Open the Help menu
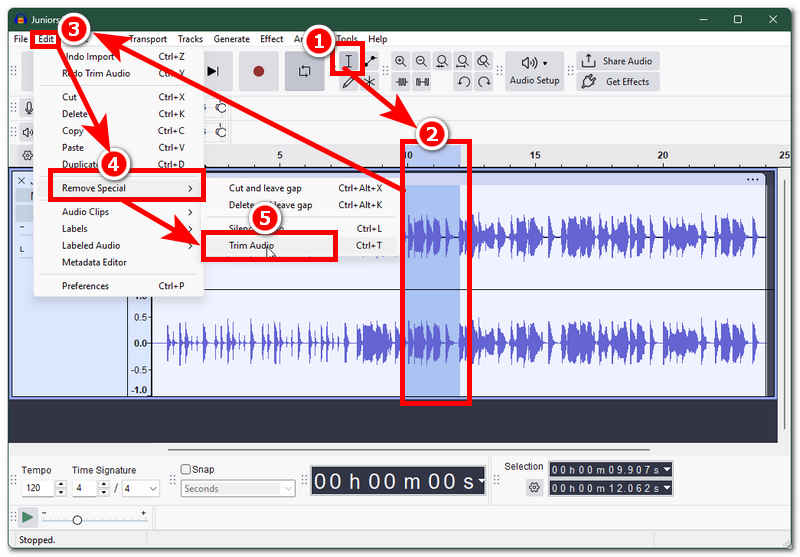800x557 pixels. point(378,39)
